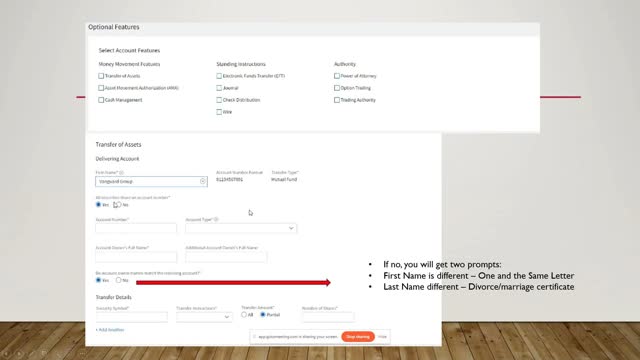Open the Transfer Instructions dropdown
Screen dimensions: 640x360
(204, 317)
